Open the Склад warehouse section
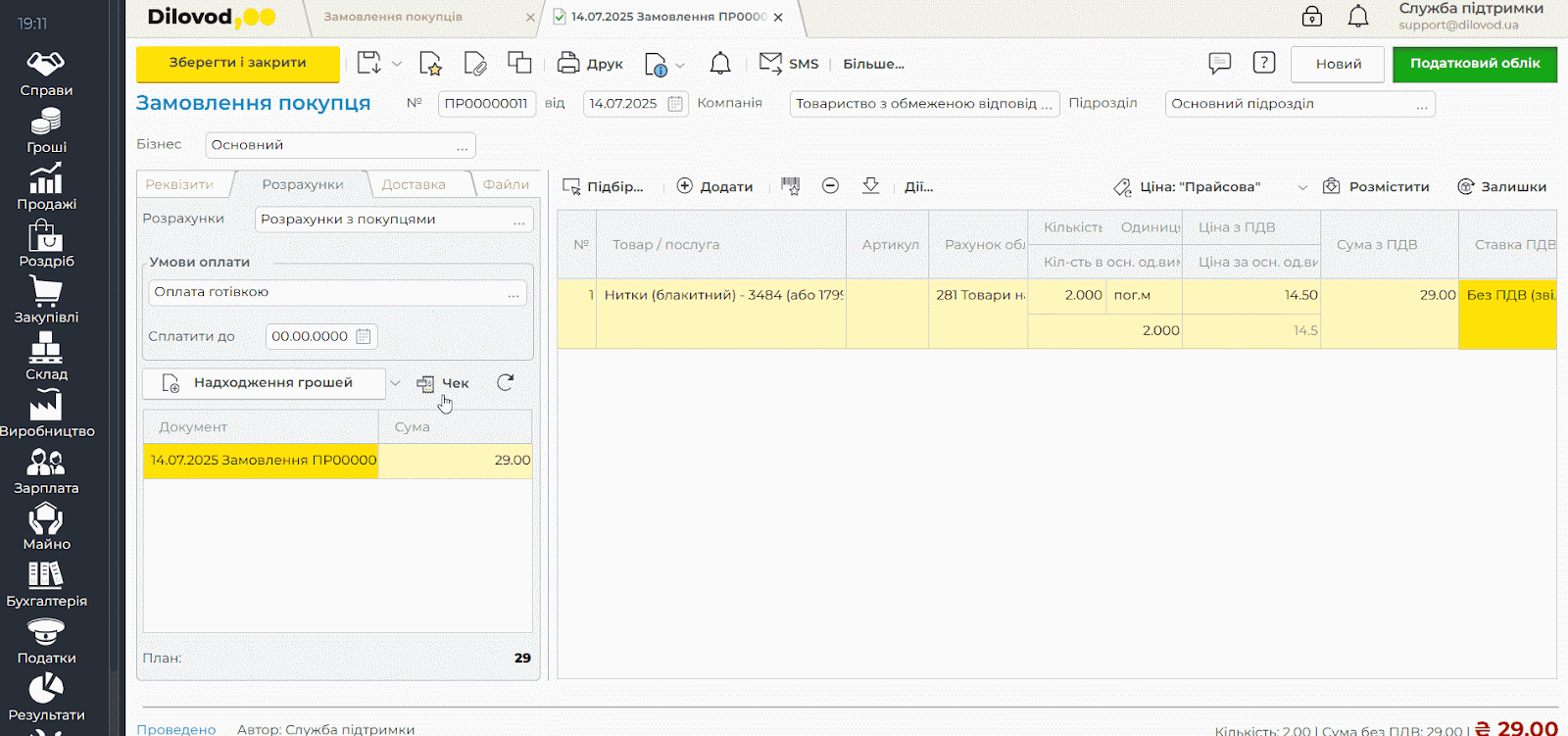 46,357
